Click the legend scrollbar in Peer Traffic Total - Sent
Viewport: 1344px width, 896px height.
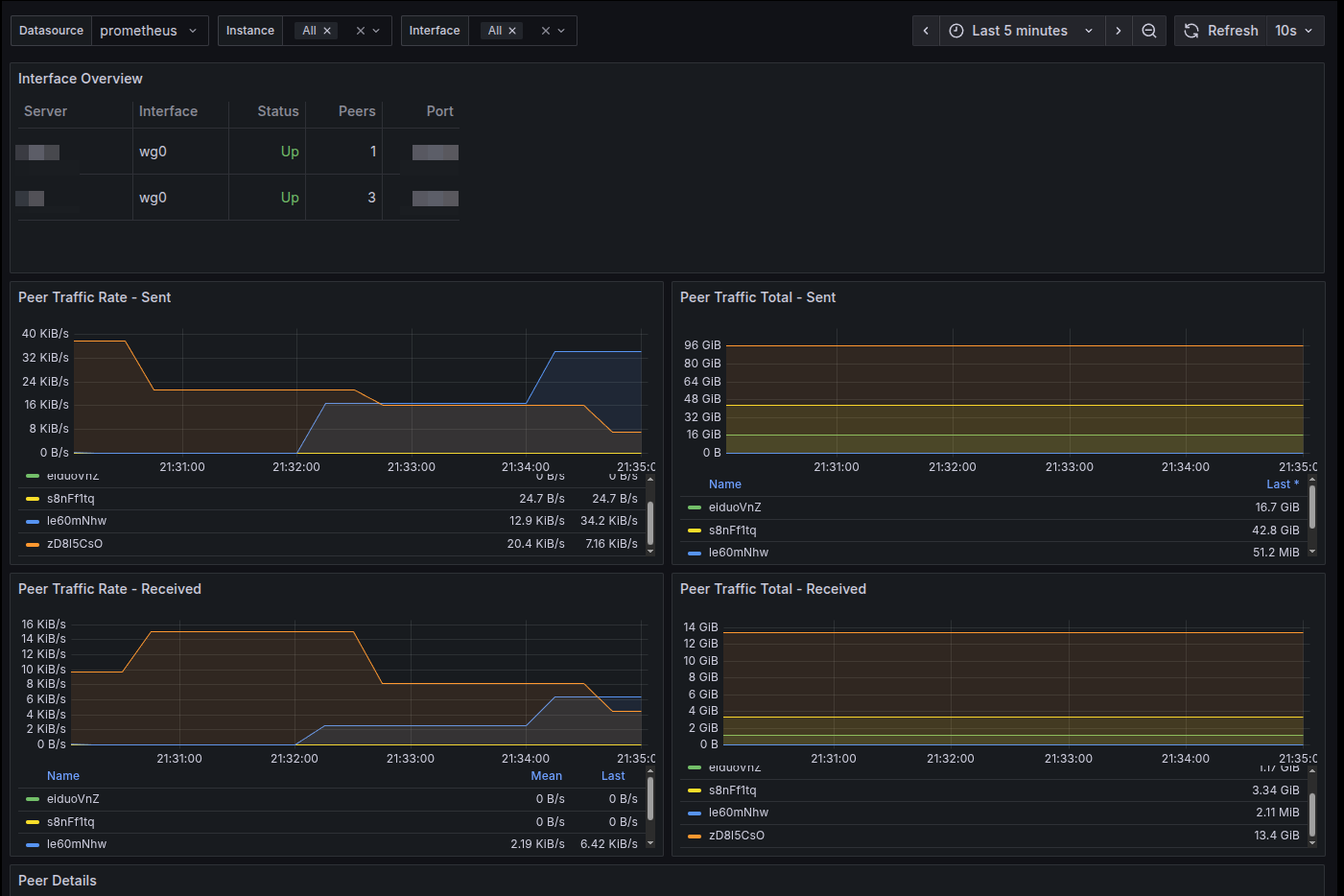[x=1314, y=518]
